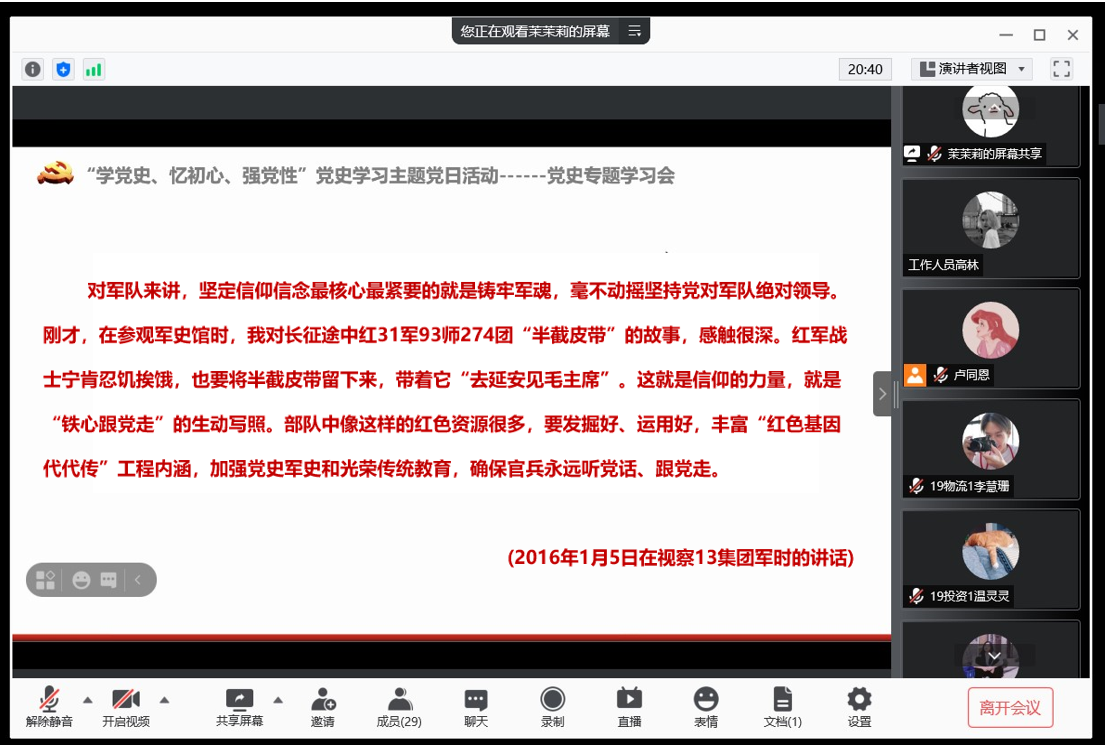The image size is (1110, 748).
Task: Open the 聊天 chat panel
Action: point(476,707)
